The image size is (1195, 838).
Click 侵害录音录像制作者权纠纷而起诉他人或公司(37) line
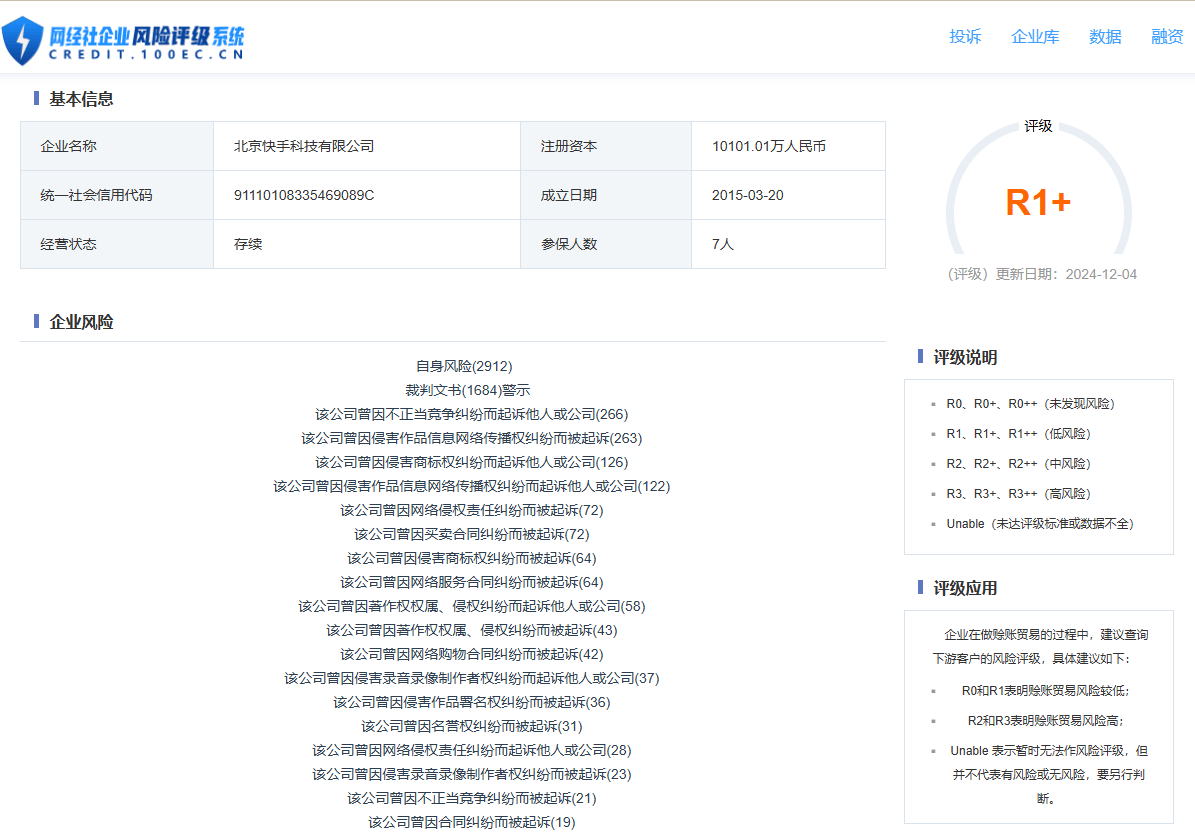tap(472, 678)
